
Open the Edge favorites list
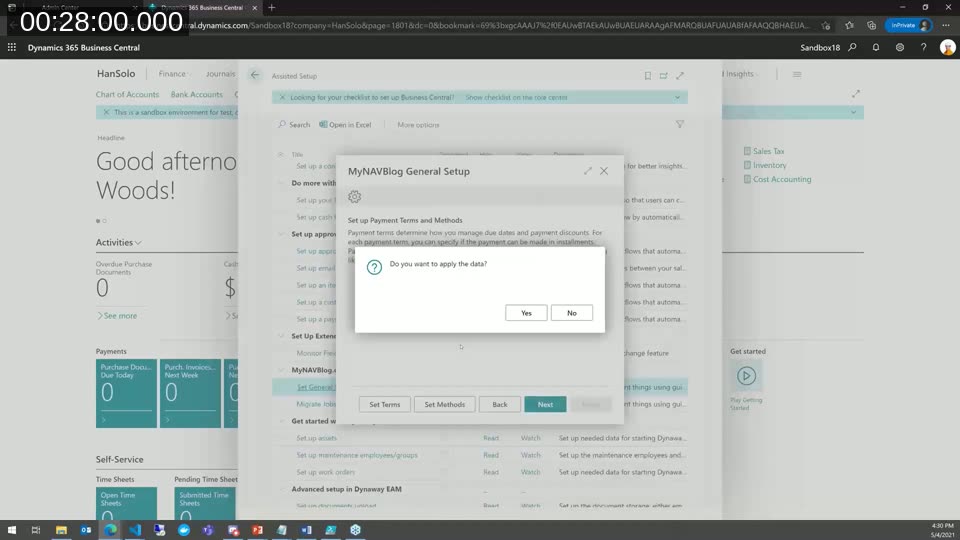pos(849,25)
